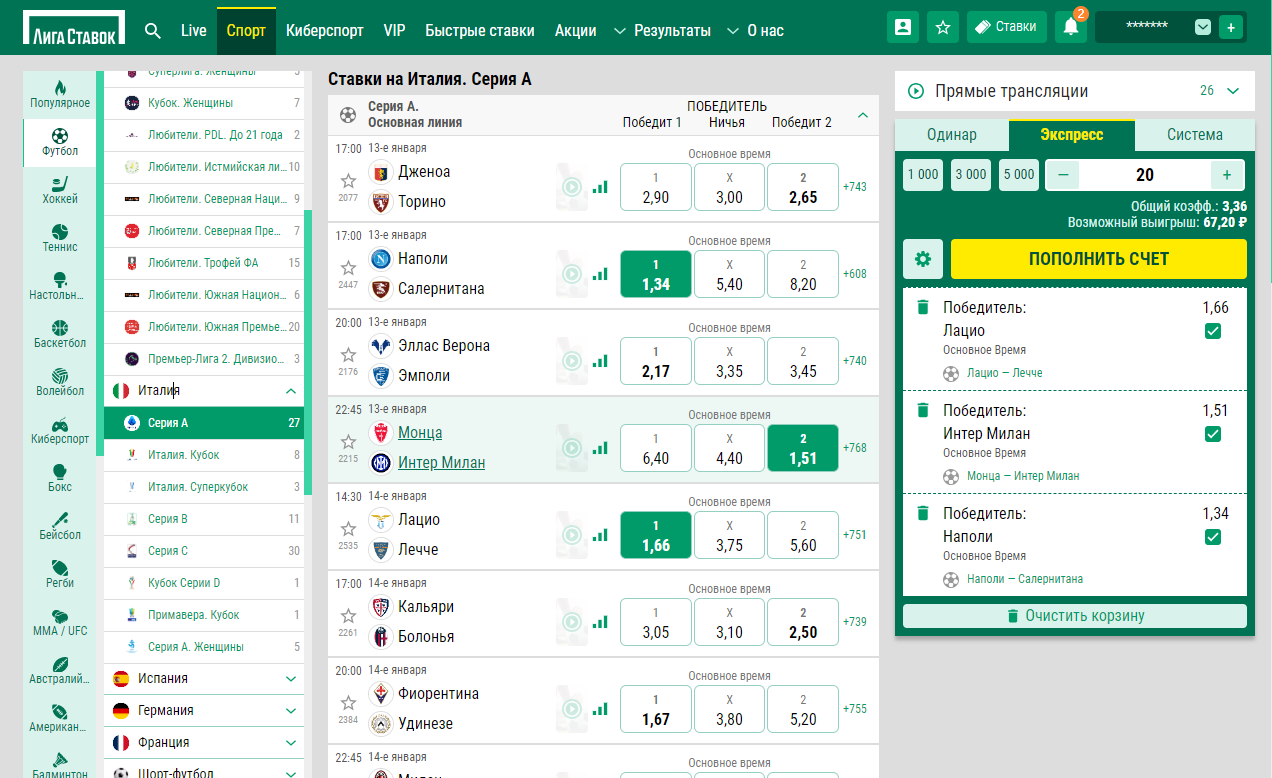Image resolution: width=1272 pixels, height=778 pixels.
Task: Click the green plus add-funds icon
Action: click(x=1230, y=27)
